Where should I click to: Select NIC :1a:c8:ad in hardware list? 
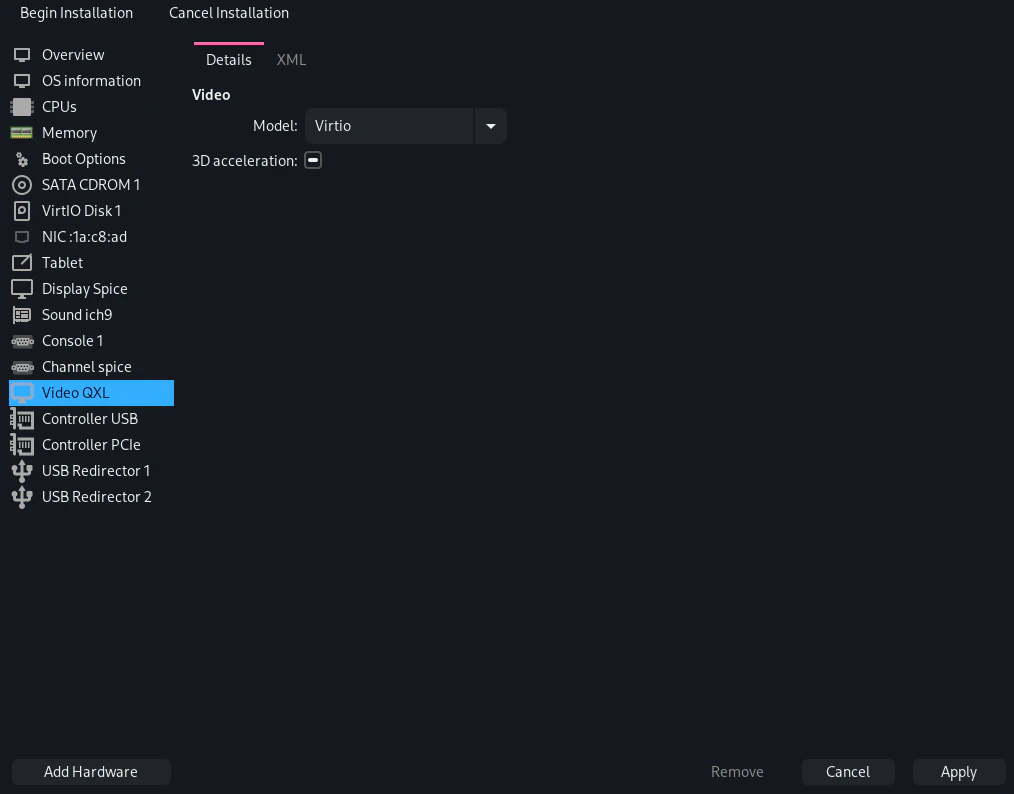point(84,237)
